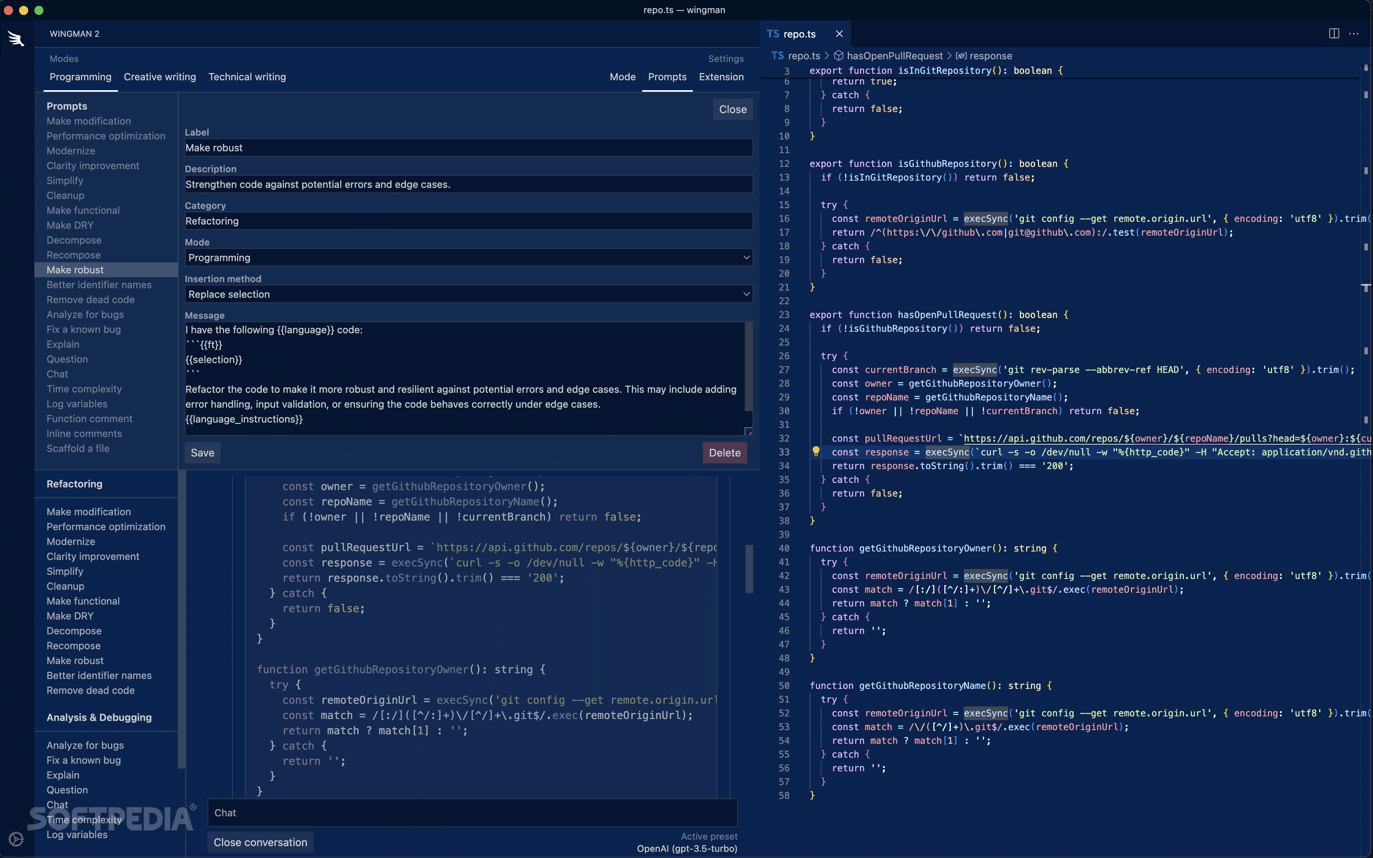Select Decompose under the Refactoring heading
Viewport: 1373px width, 858px height.
pyautogui.click(x=74, y=631)
